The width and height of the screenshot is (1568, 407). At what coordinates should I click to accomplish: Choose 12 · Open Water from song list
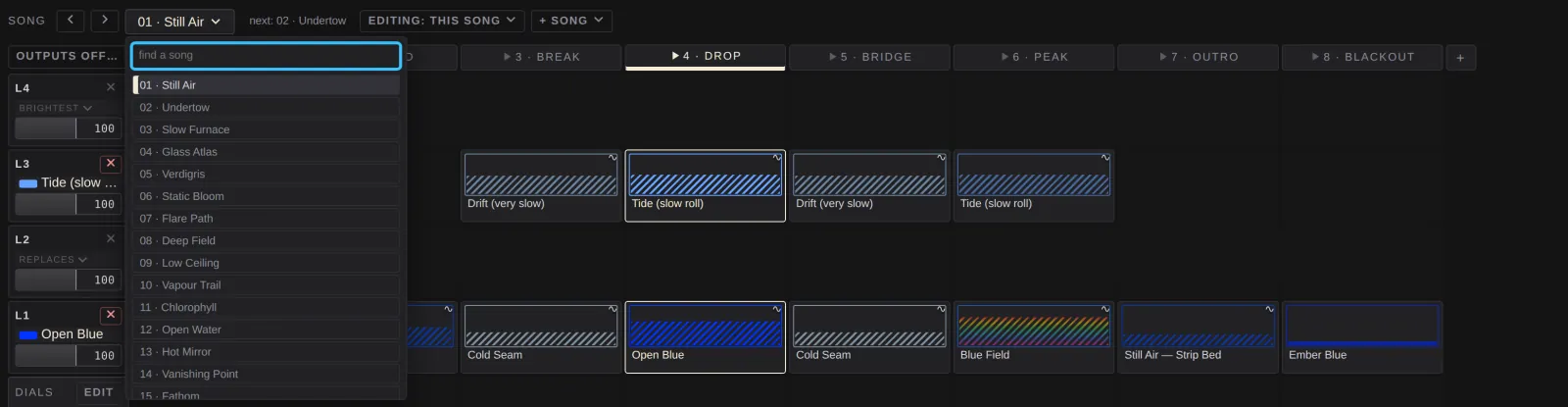coord(266,330)
